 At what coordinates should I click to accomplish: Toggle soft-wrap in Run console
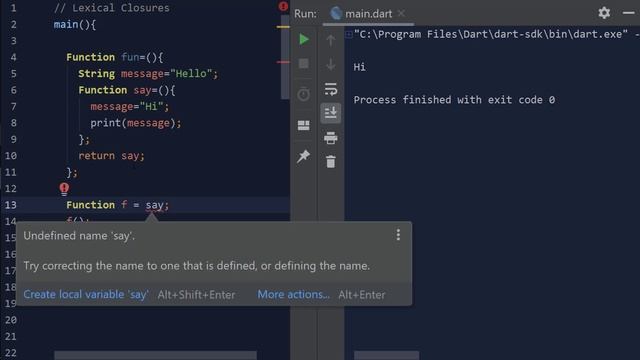tap(331, 89)
